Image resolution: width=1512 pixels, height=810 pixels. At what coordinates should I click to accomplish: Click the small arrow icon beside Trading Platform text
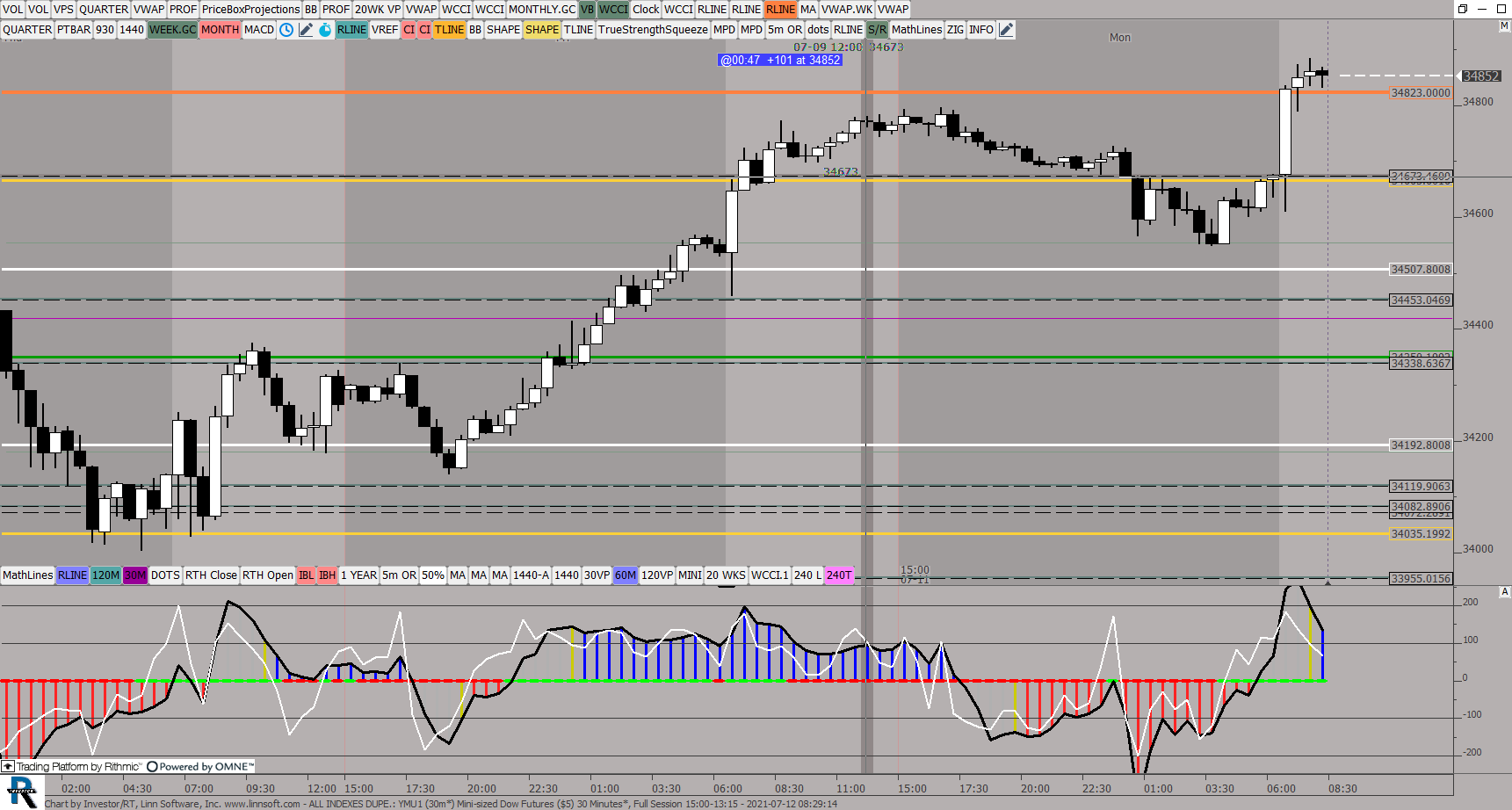[x=8, y=766]
